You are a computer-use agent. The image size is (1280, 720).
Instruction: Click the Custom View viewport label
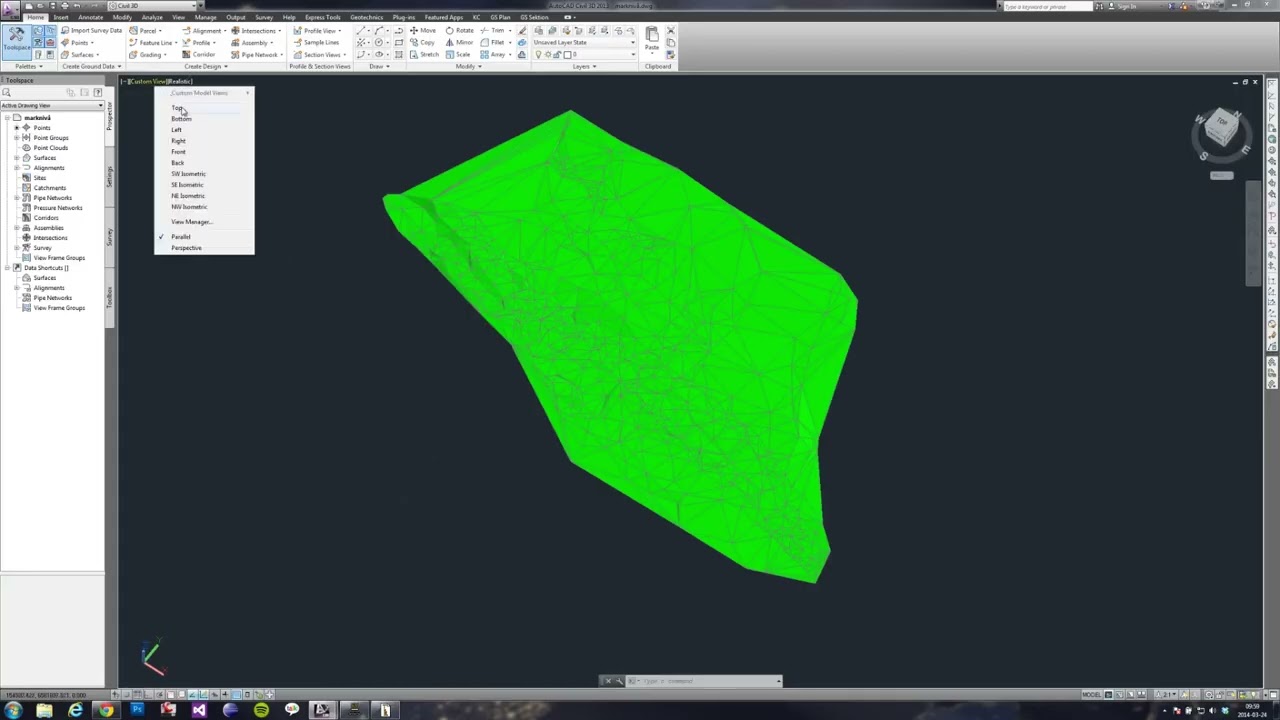click(x=147, y=81)
